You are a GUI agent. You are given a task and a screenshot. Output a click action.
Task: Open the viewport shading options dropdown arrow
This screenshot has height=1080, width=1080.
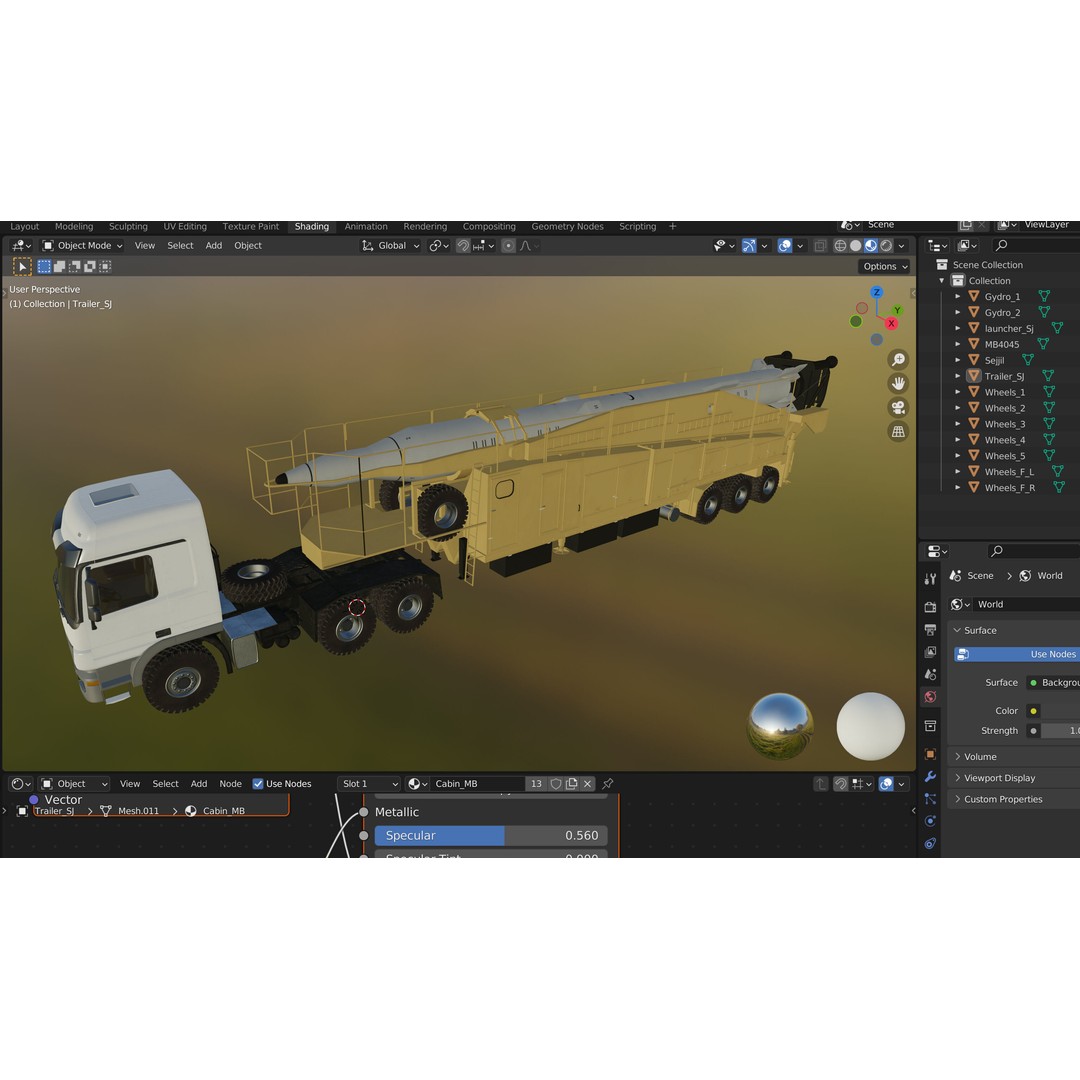[902, 246]
